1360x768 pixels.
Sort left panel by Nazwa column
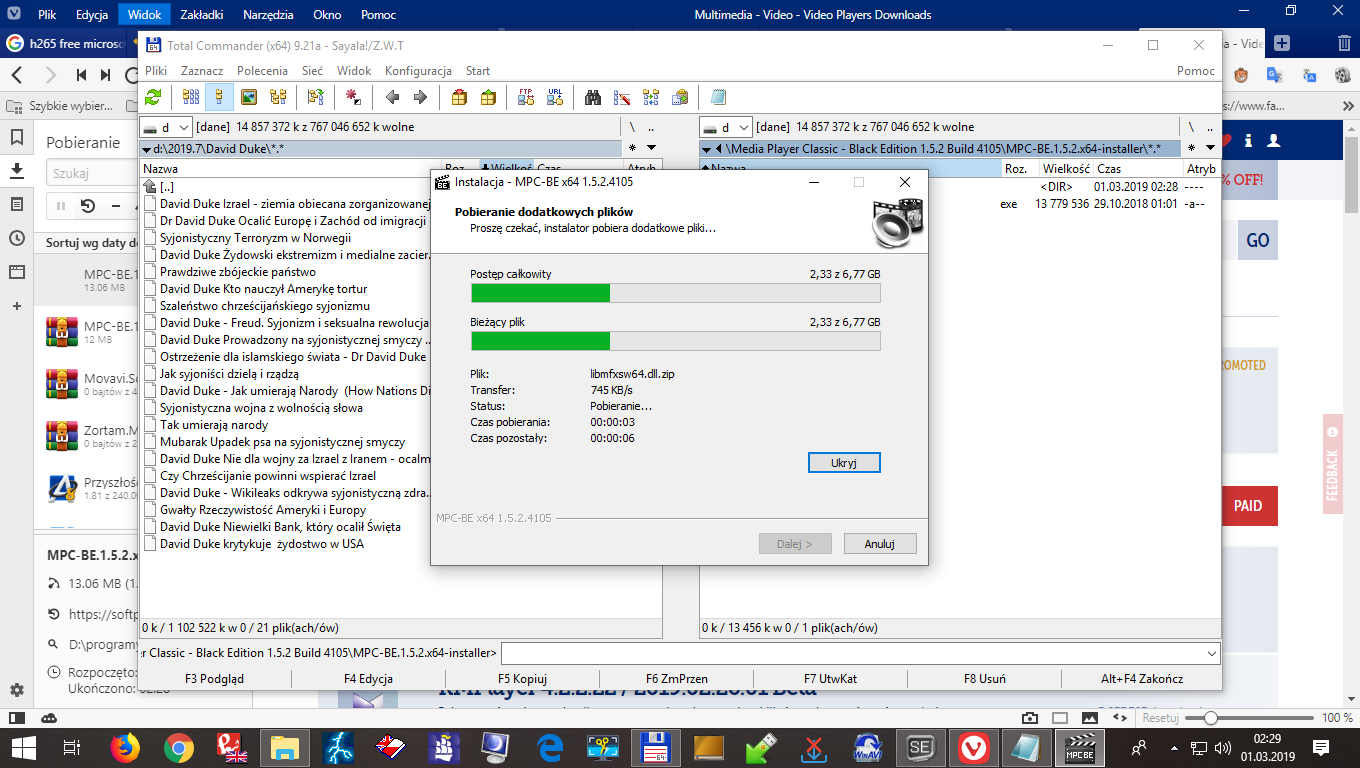291,169
